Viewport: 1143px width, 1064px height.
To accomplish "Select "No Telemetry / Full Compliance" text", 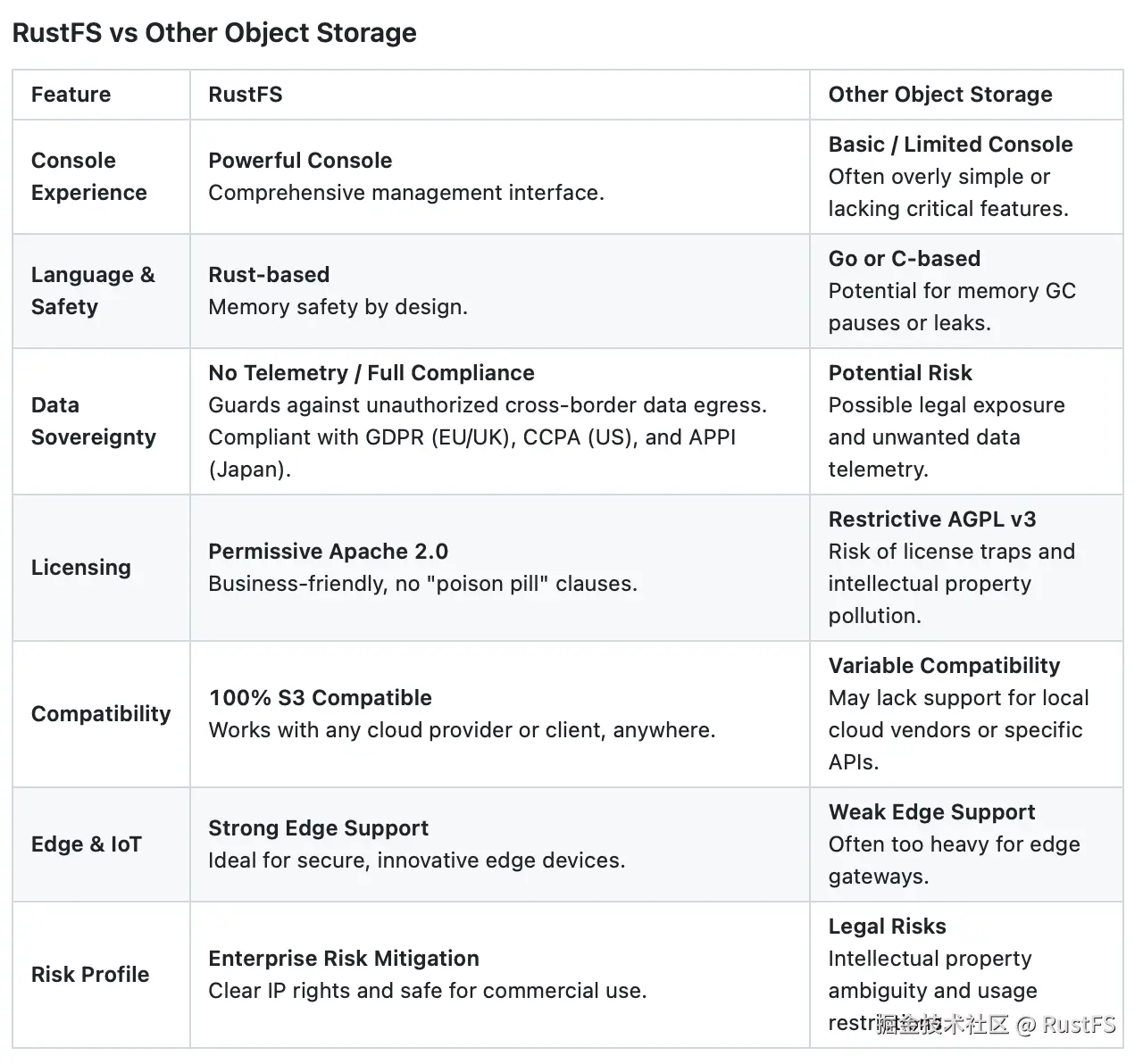I will [x=371, y=373].
